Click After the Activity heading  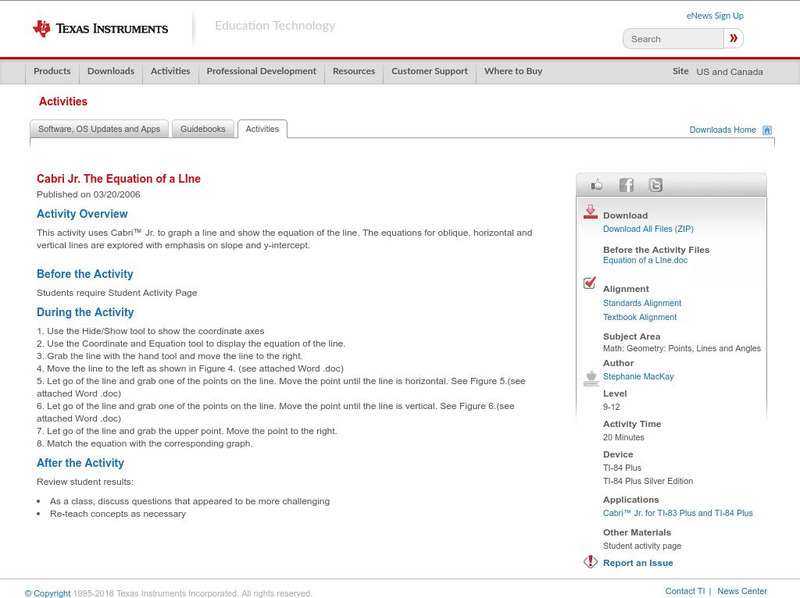80,463
